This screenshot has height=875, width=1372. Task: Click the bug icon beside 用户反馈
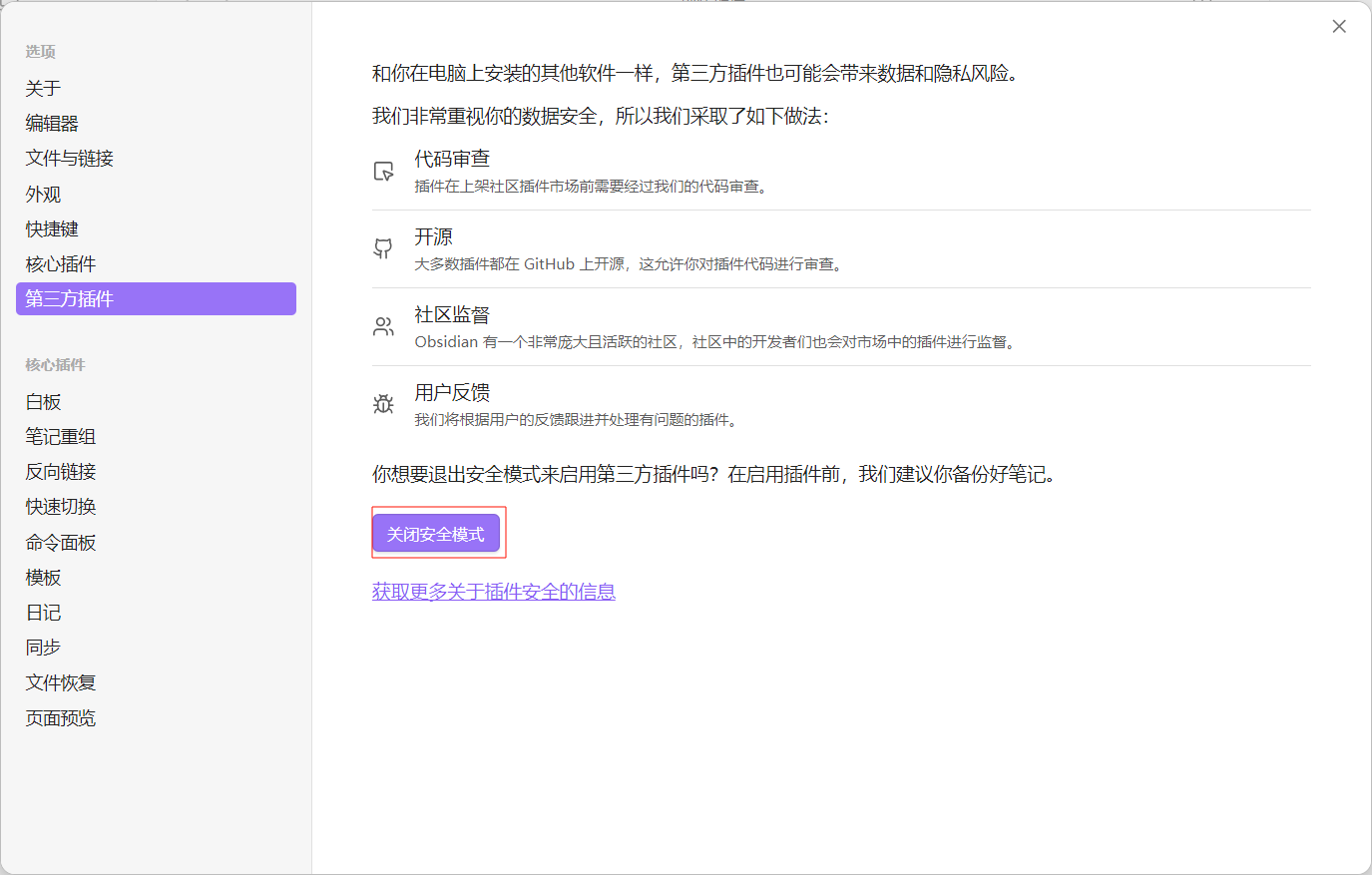[383, 404]
